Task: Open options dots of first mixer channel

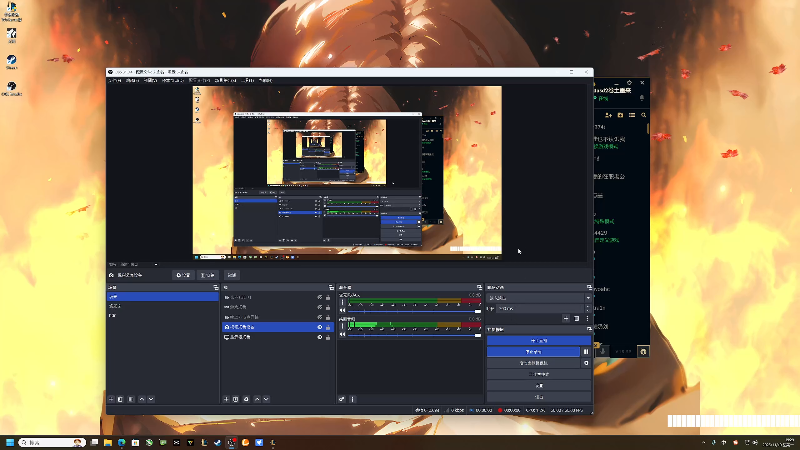Action: [343, 303]
